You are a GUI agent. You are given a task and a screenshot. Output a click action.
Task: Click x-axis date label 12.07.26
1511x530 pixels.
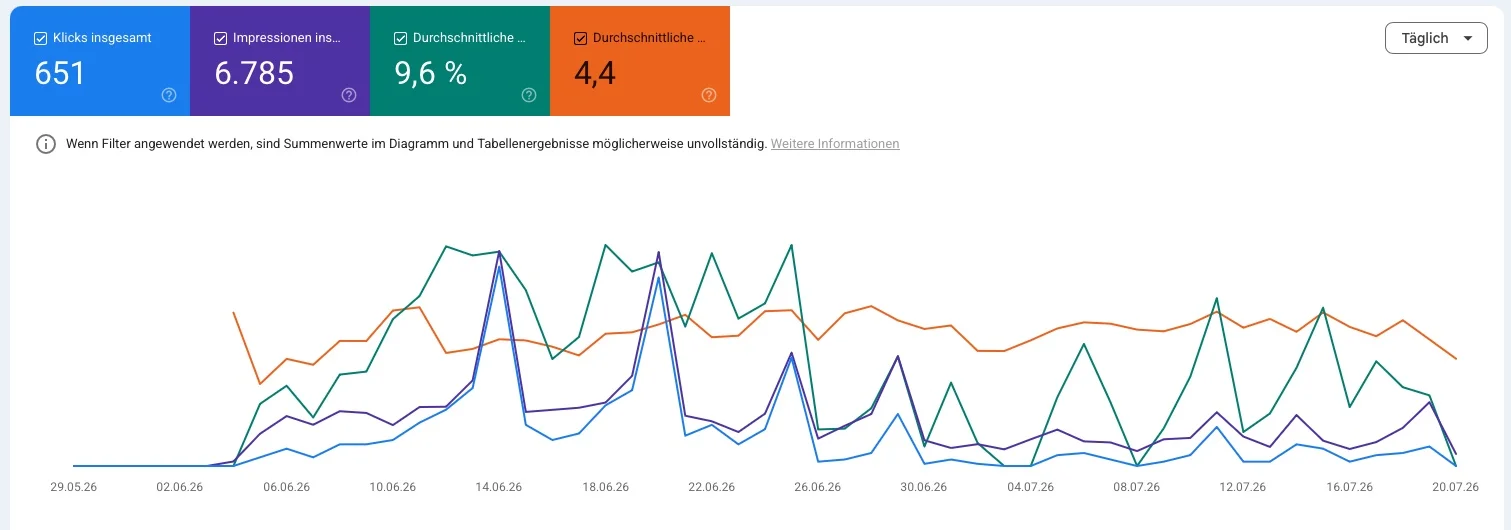pos(1243,487)
